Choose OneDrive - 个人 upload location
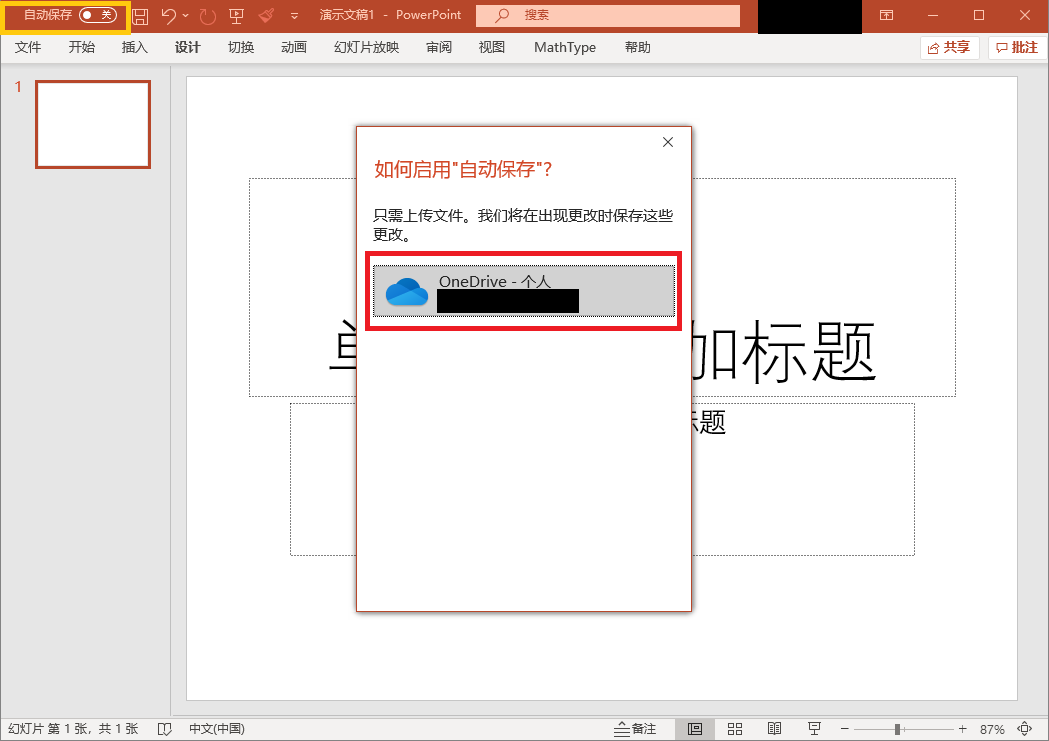Screen dimensions: 1049x741 (x=524, y=291)
